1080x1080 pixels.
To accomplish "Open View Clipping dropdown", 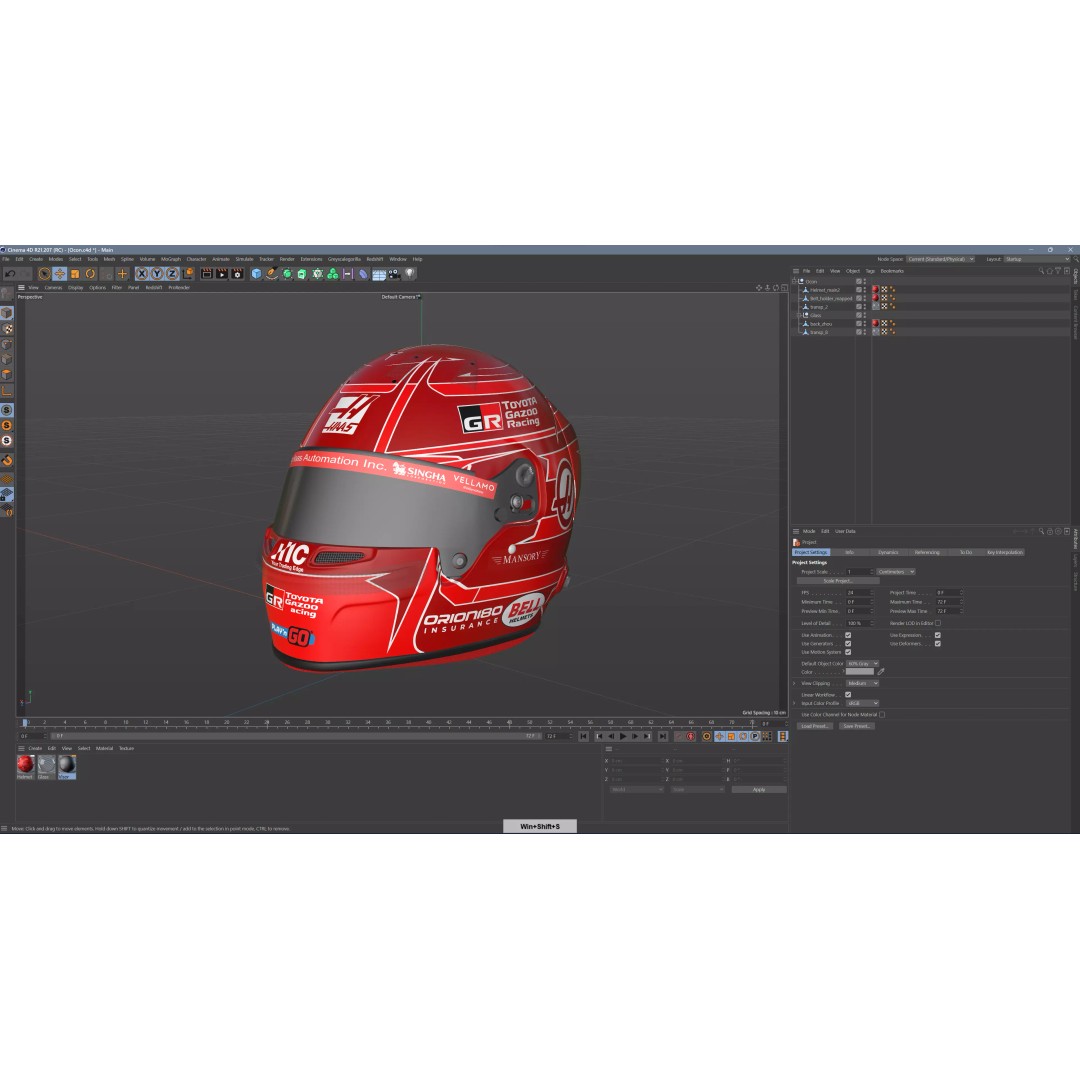I will 862,683.
